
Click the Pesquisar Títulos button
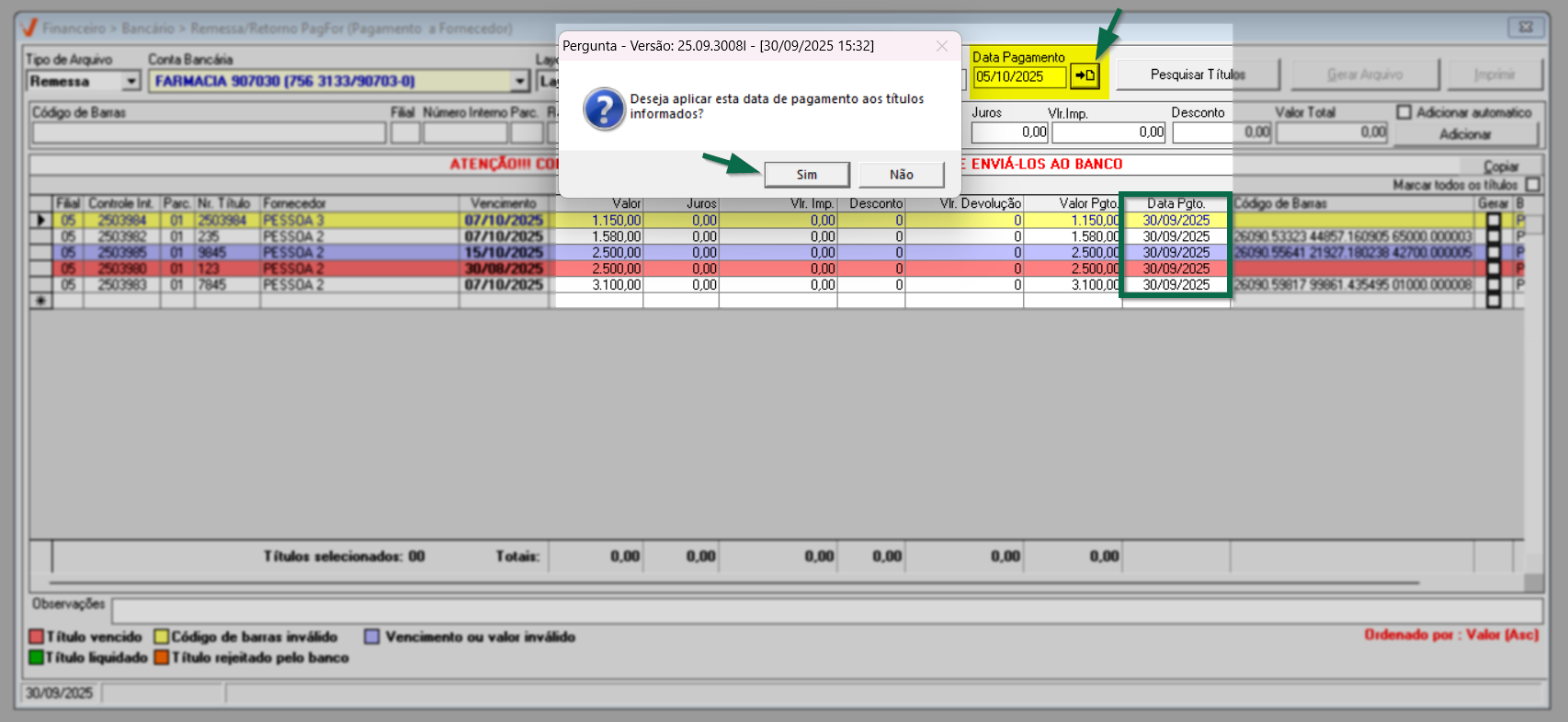(1197, 74)
